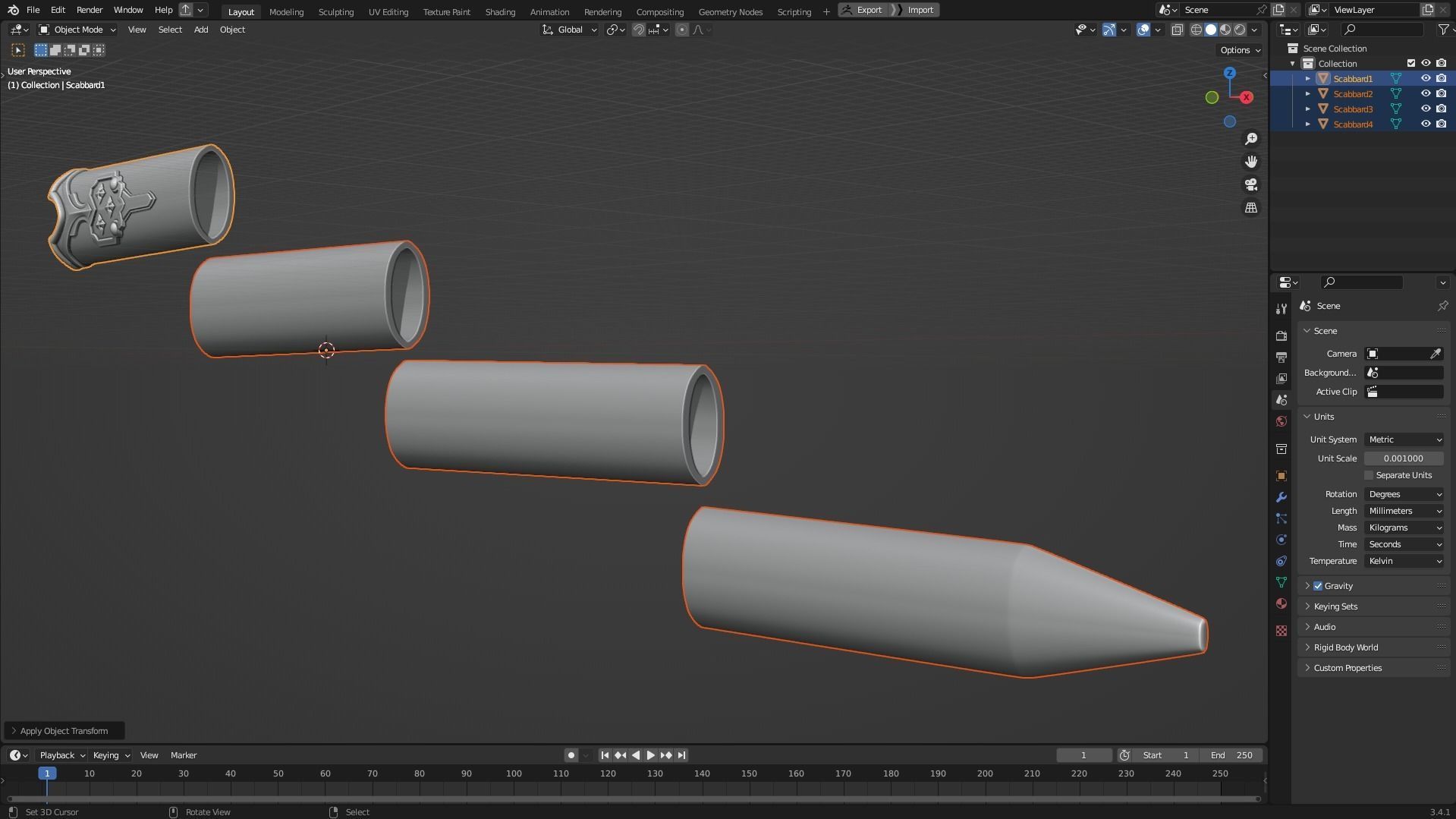Click the End frame field
1456x819 pixels.
(x=1232, y=755)
